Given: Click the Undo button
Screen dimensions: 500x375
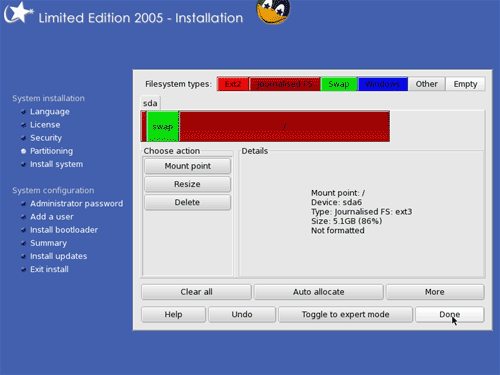Looking at the screenshot, I should click(x=242, y=315).
